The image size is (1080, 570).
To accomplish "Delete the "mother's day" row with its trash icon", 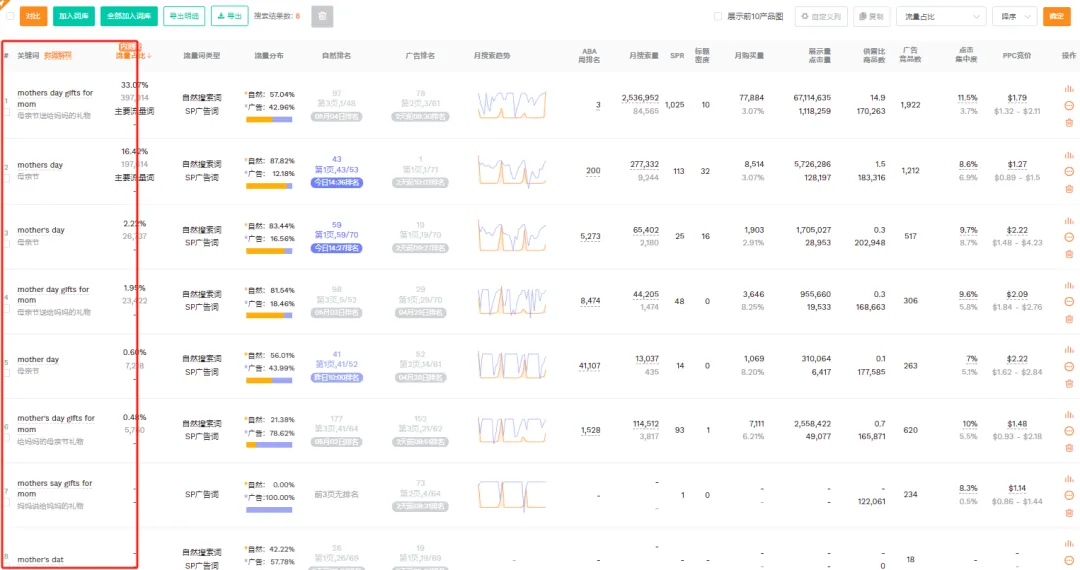I will tap(1068, 254).
